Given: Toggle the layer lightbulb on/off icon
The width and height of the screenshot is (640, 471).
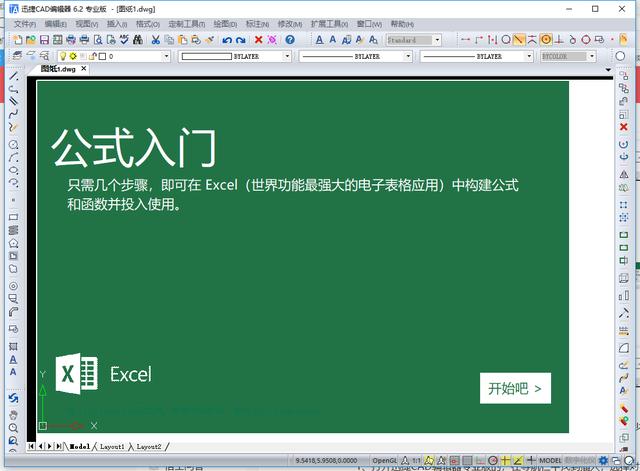Looking at the screenshot, I should (62, 57).
